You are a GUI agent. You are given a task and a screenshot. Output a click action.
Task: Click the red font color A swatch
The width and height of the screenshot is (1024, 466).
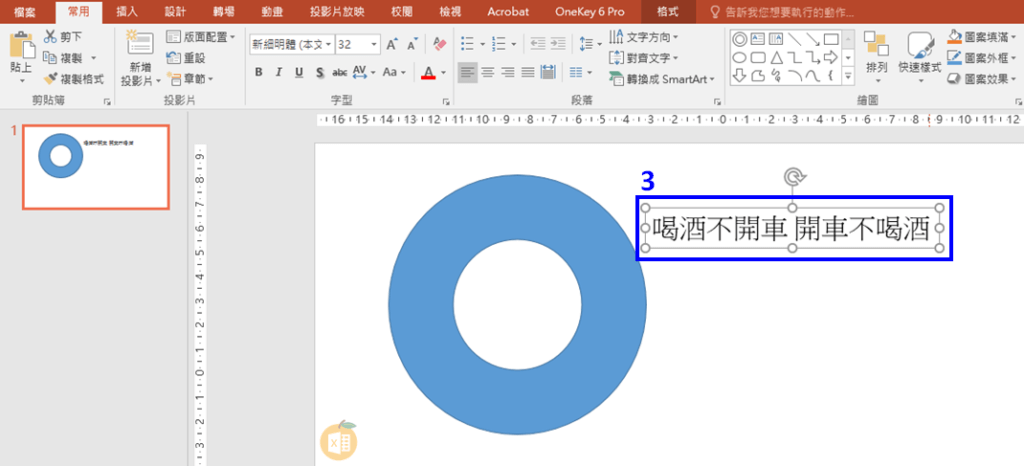click(x=428, y=72)
